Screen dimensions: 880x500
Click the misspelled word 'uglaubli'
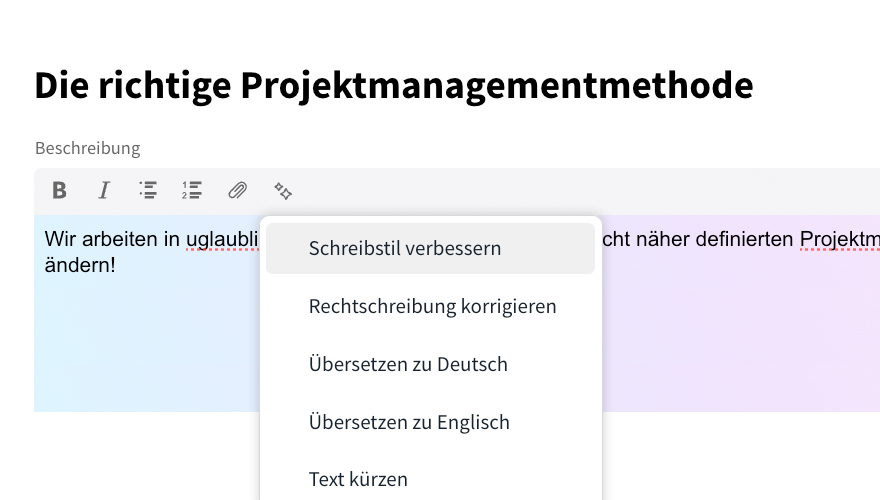coord(222,240)
